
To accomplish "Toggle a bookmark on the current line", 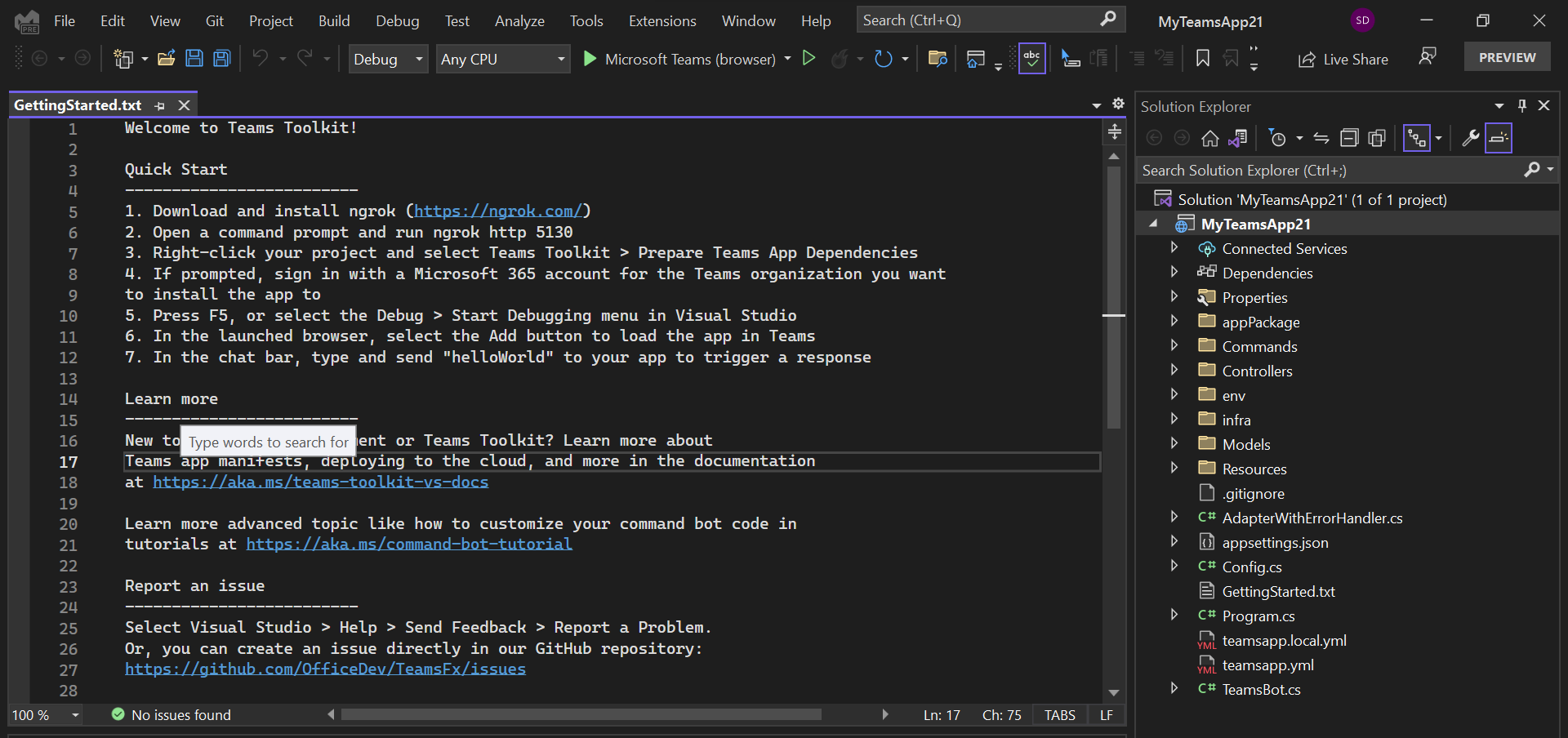I will click(x=1203, y=59).
